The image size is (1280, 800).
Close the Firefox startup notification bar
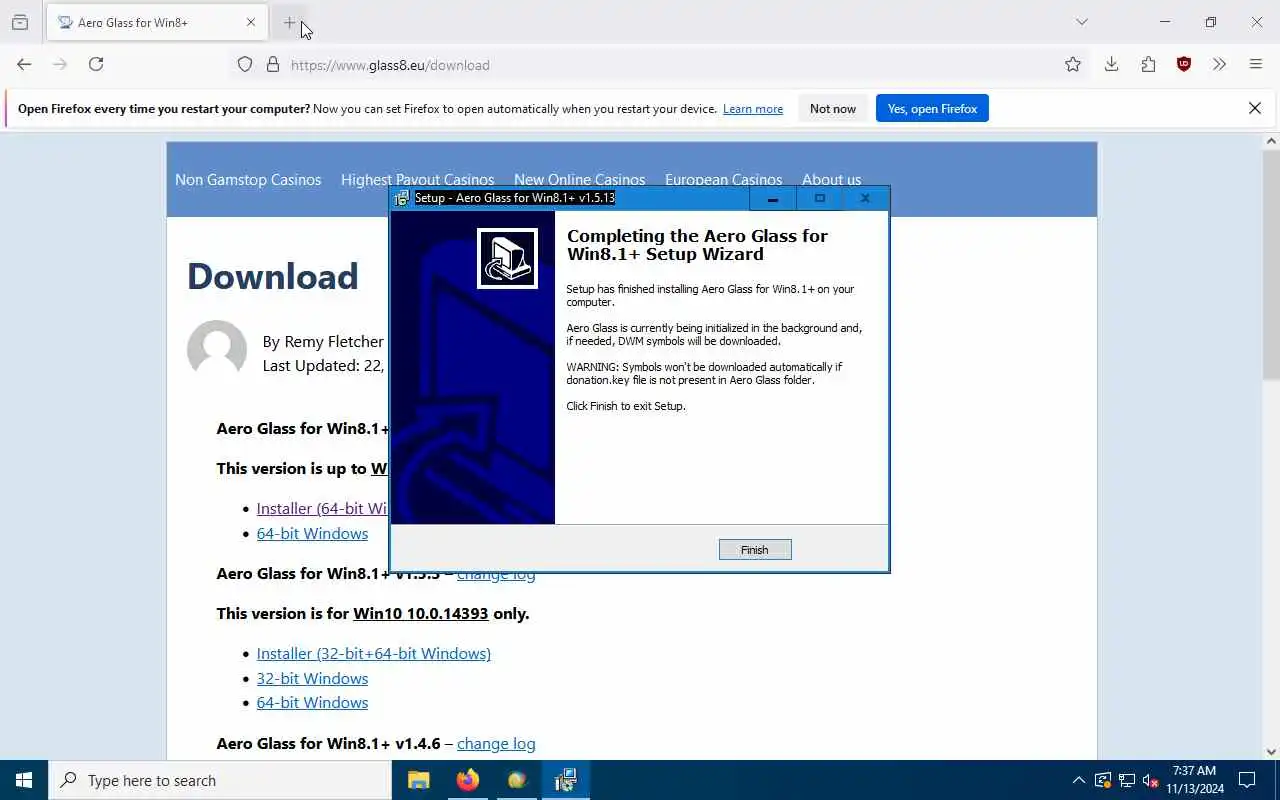coord(1255,108)
